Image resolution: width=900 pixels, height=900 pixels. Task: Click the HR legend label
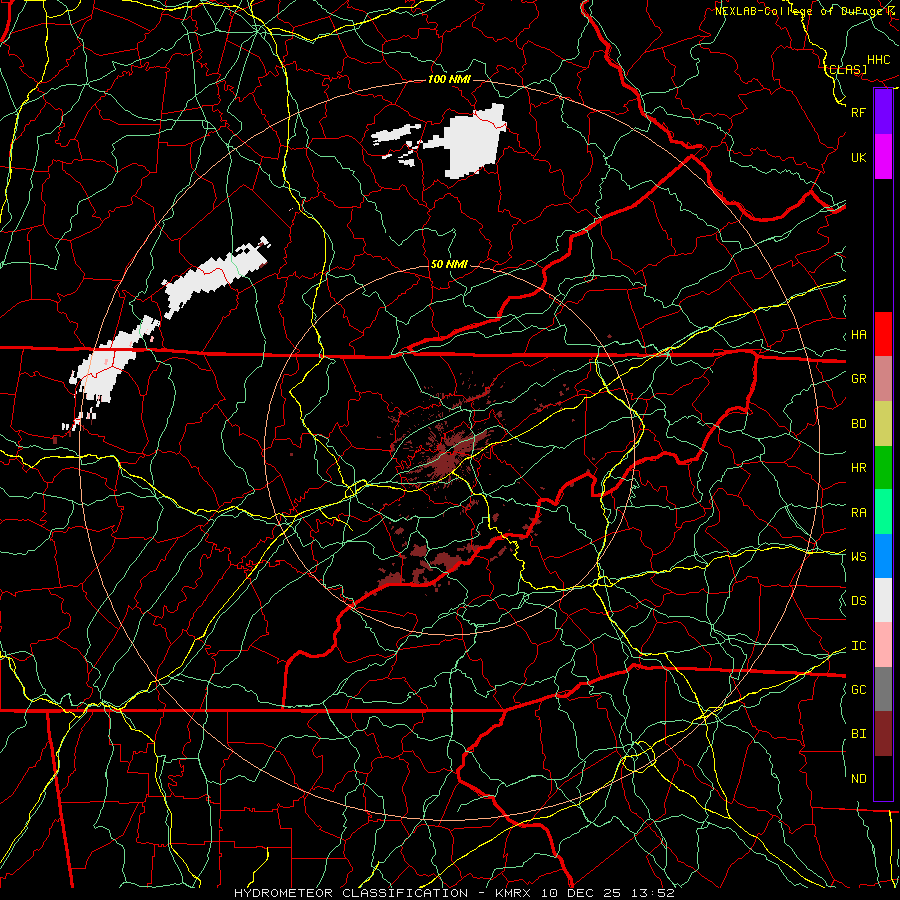[x=859, y=468]
